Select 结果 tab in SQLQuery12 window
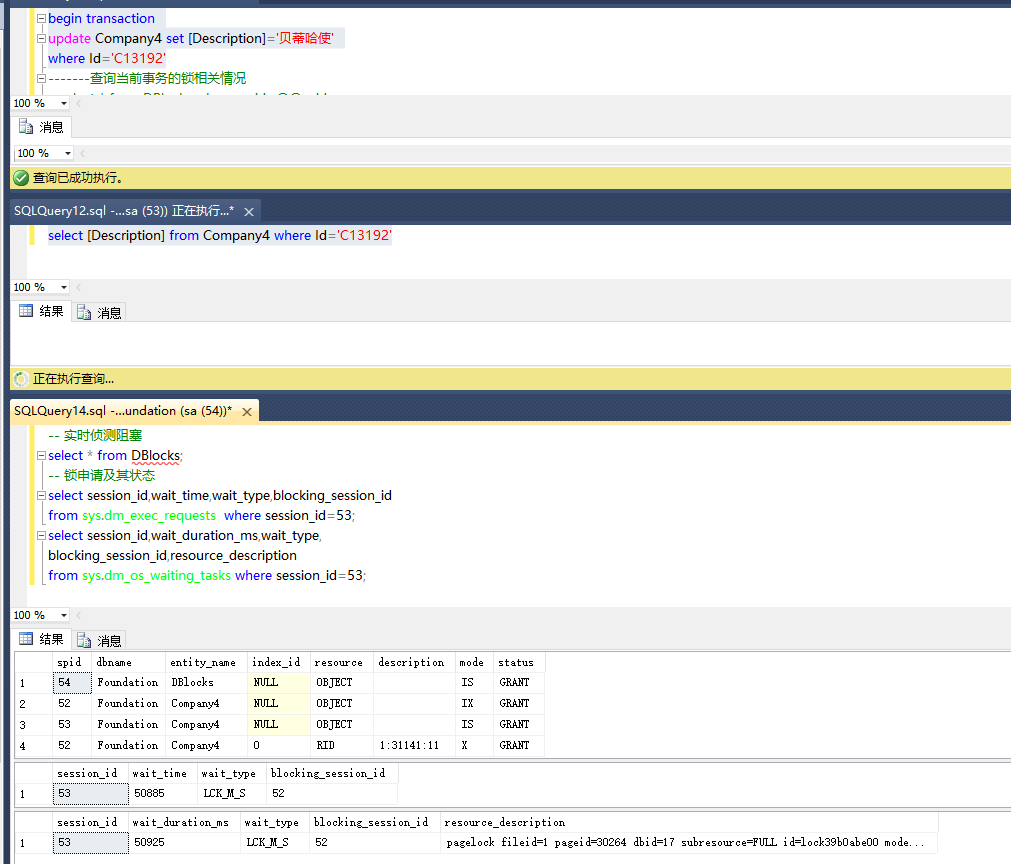Image resolution: width=1011 pixels, height=864 pixels. pos(42,311)
